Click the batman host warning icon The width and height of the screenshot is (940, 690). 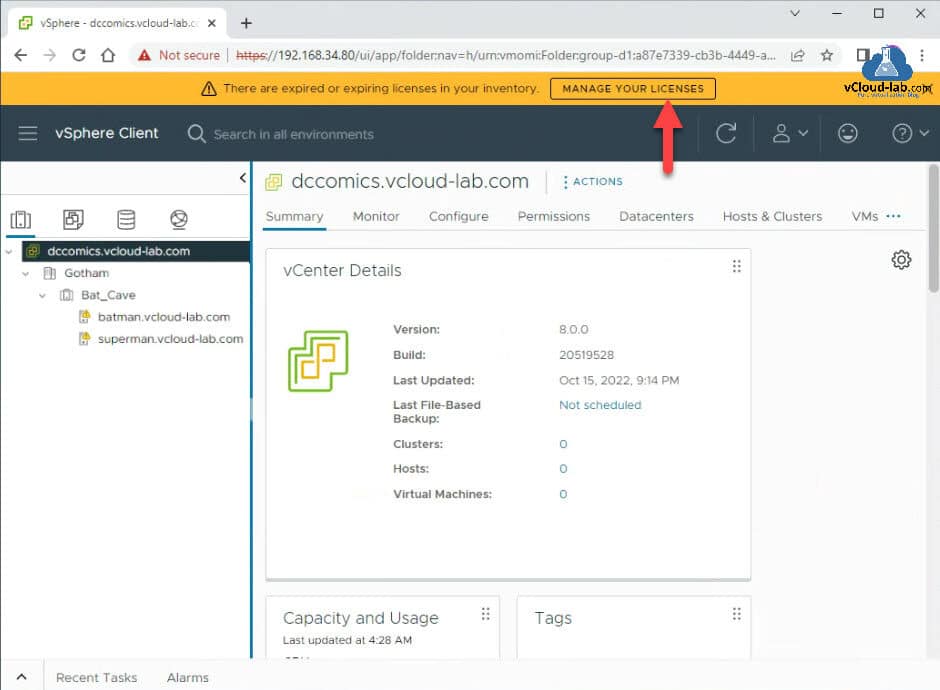[x=85, y=317]
